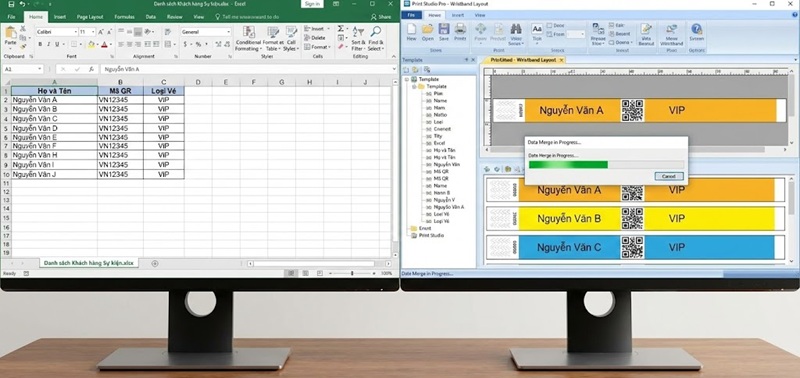800x378 pixels.
Task: Click Open folder icon in Print Studio Pro
Action: point(428,29)
